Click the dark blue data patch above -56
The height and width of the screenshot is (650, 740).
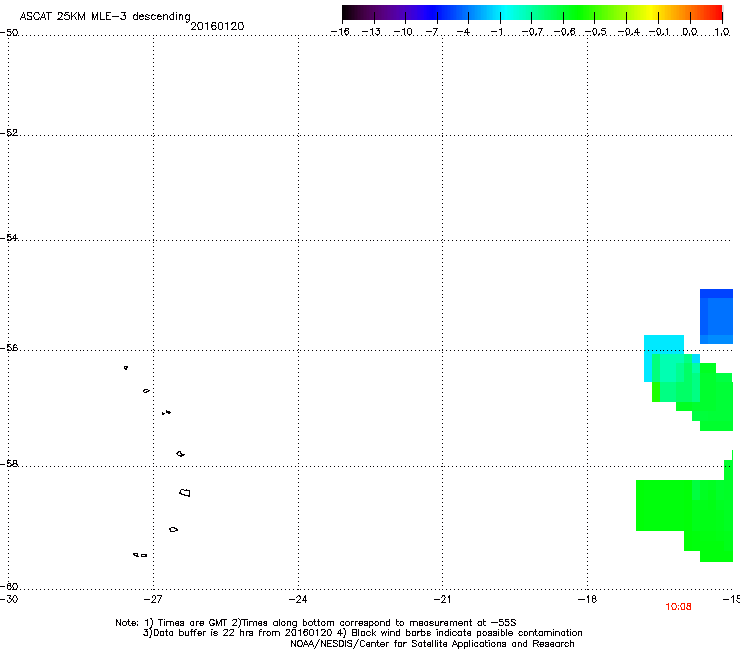pos(716,316)
